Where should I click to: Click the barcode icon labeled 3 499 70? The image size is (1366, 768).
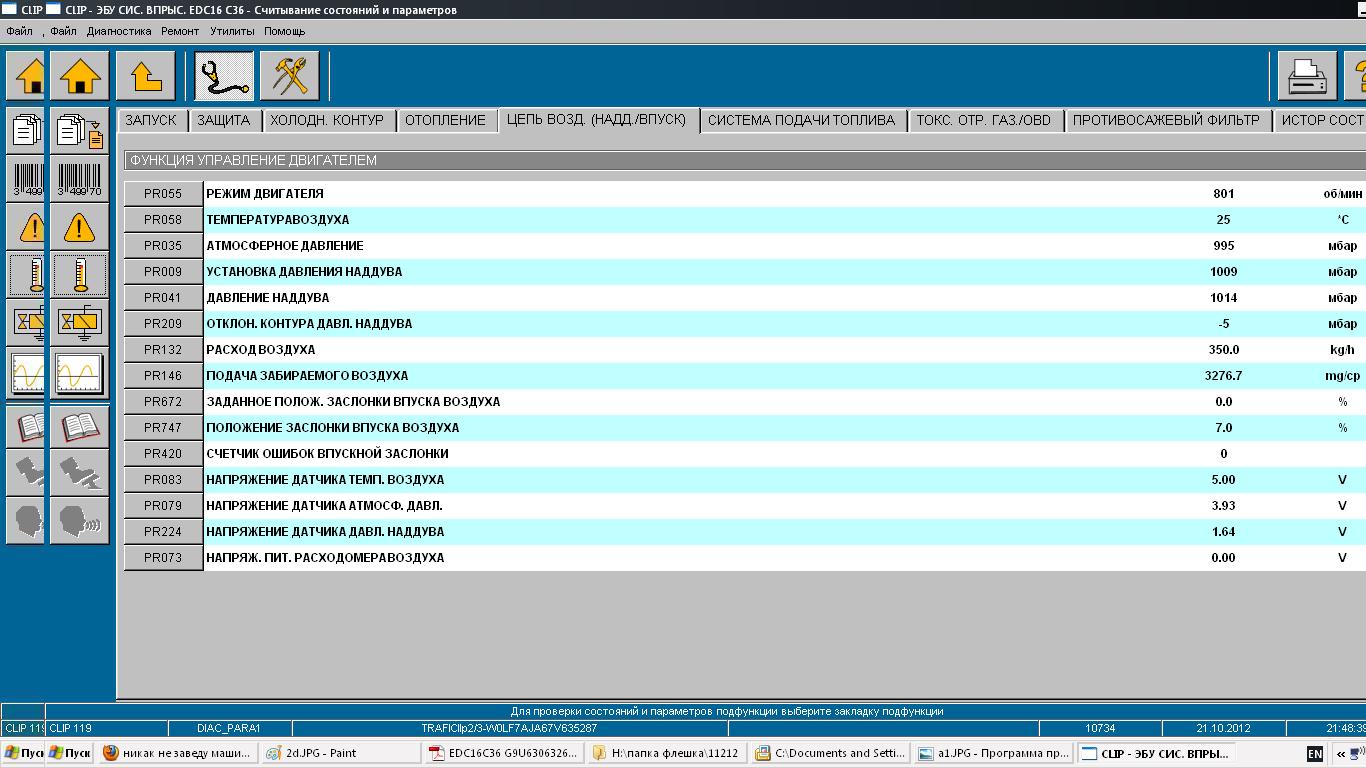click(79, 180)
